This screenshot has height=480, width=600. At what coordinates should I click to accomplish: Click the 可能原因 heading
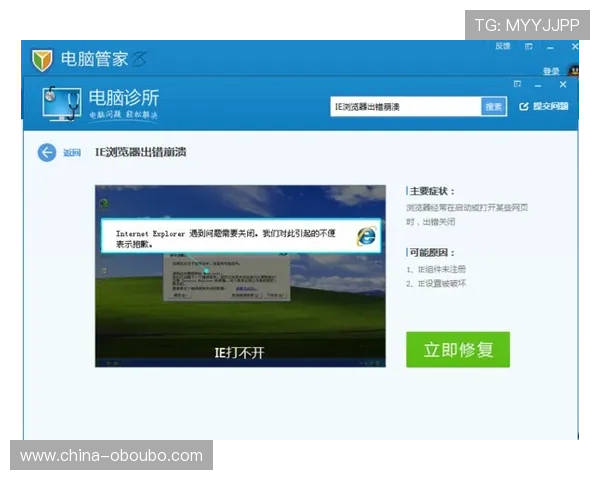[432, 253]
